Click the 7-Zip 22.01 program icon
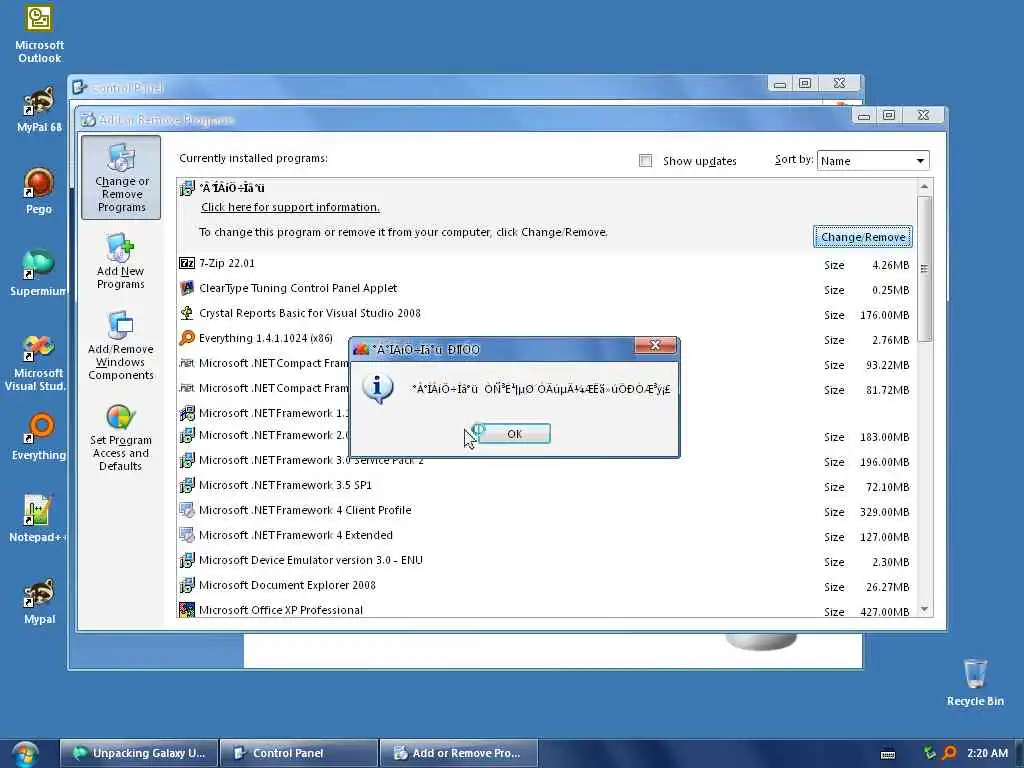The height and width of the screenshot is (768, 1024). [x=187, y=263]
